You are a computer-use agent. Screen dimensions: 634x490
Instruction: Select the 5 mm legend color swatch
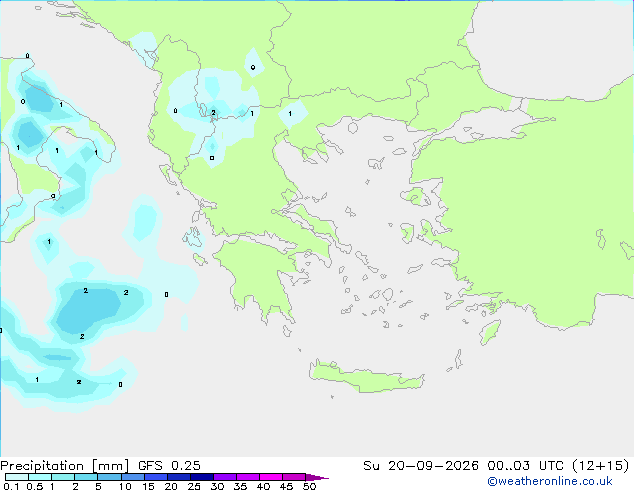pos(109,477)
